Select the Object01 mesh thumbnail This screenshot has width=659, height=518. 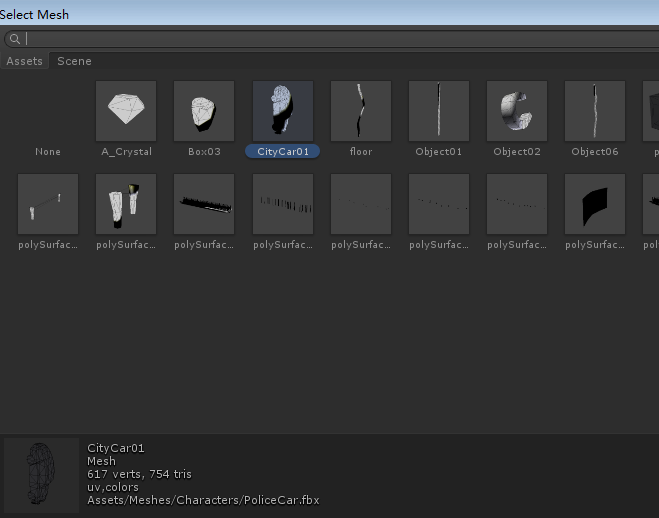[439, 111]
